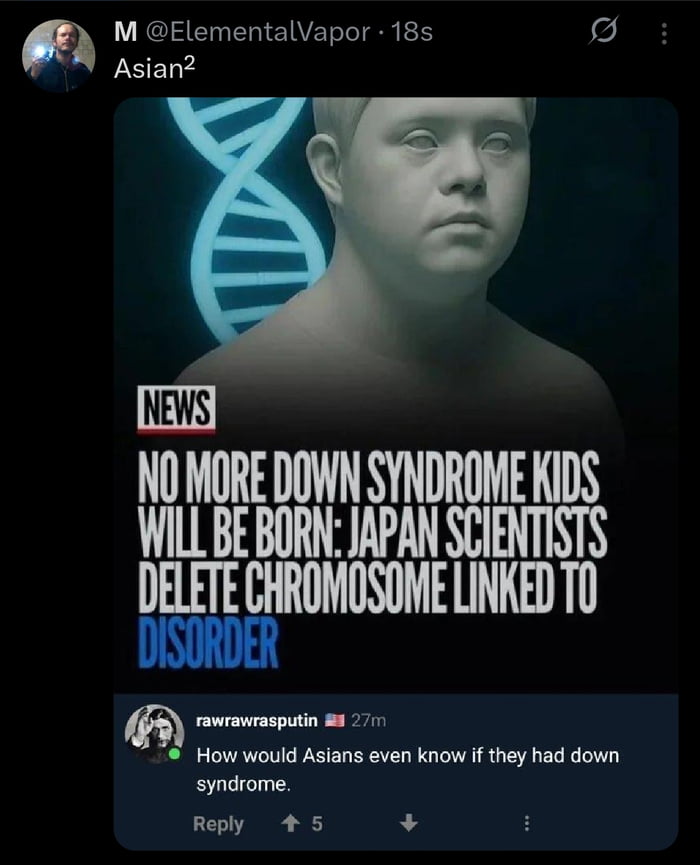Select the display name M
This screenshot has height=865, width=700.
(x=125, y=32)
